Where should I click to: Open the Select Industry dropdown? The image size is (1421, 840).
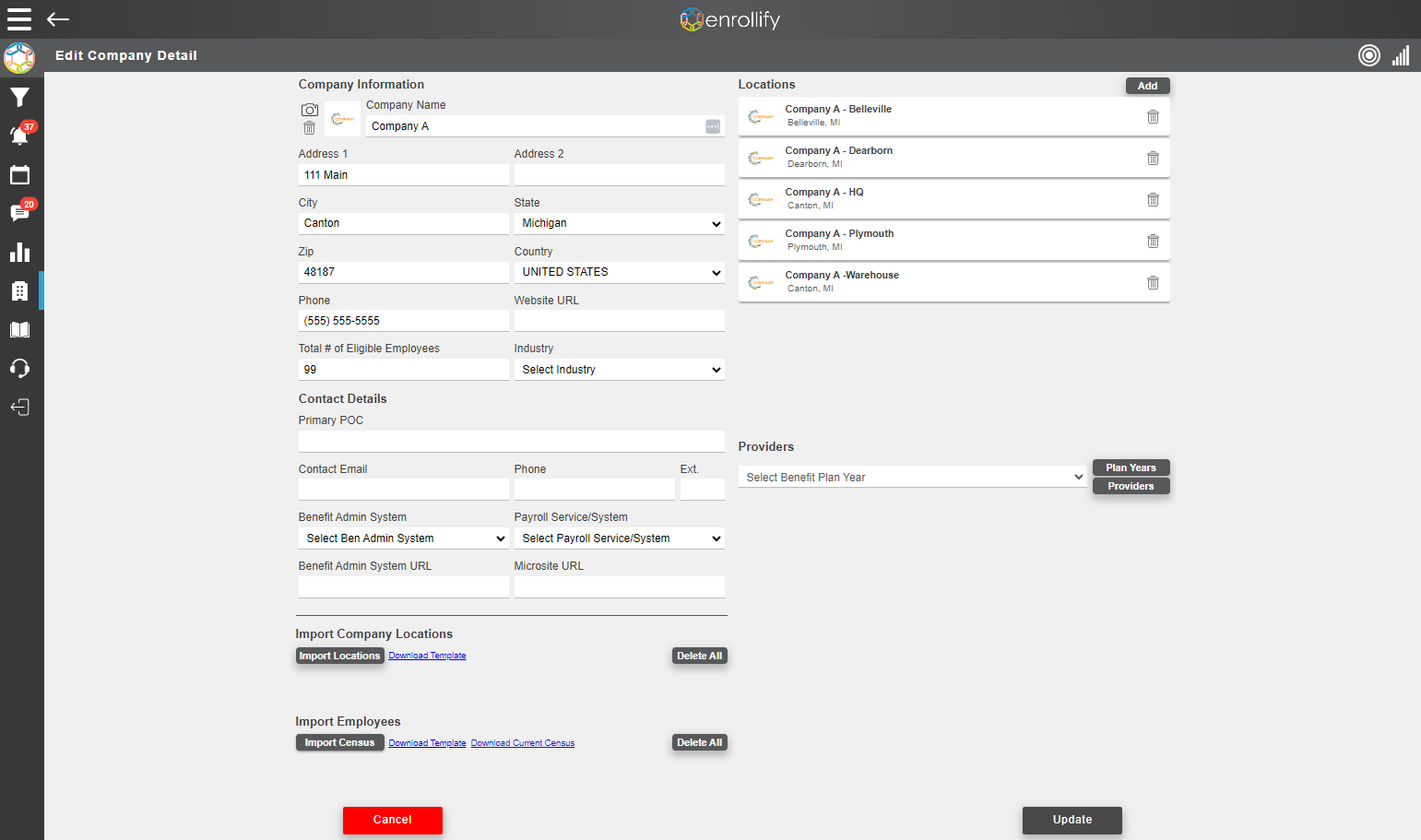(x=620, y=370)
